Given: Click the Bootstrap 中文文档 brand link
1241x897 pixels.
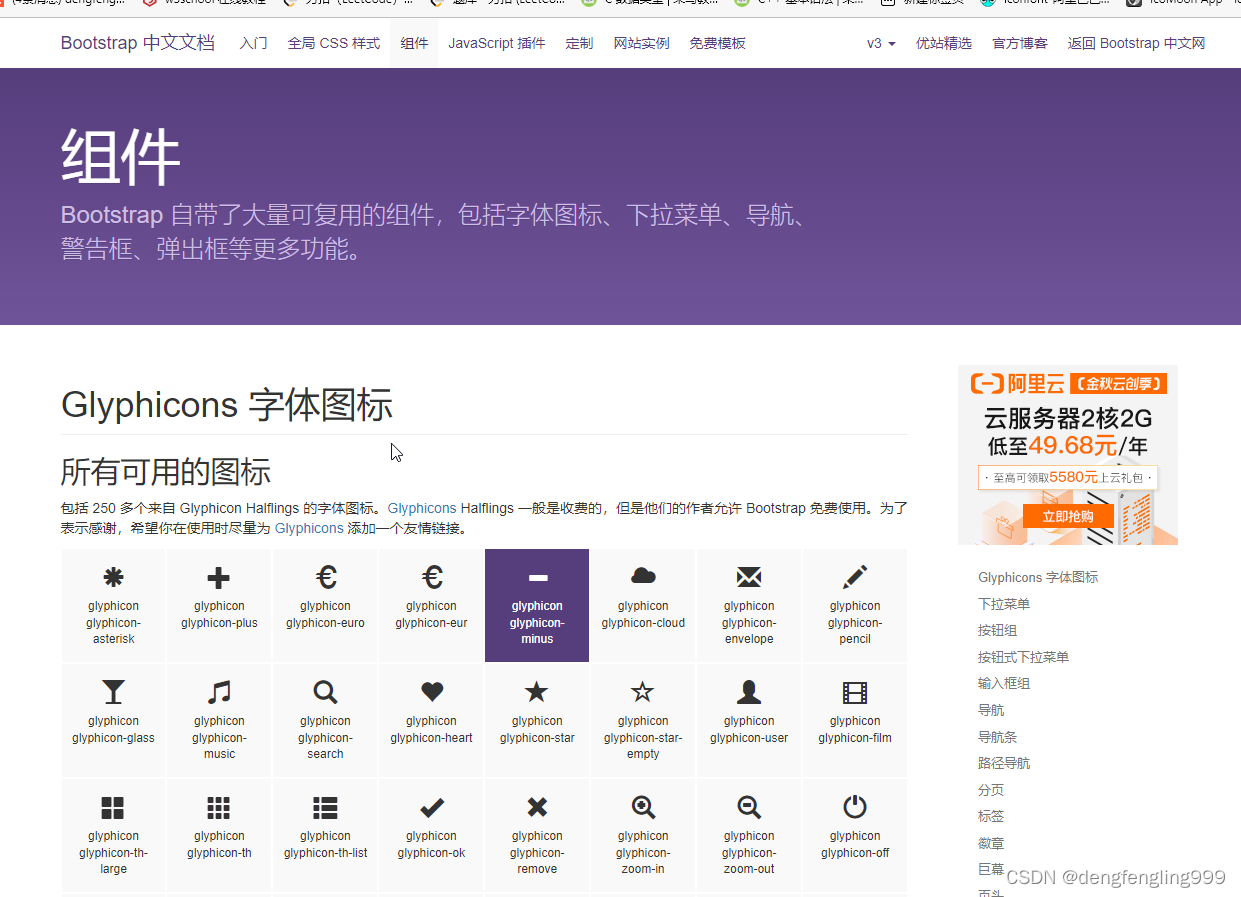Looking at the screenshot, I should tap(138, 43).
